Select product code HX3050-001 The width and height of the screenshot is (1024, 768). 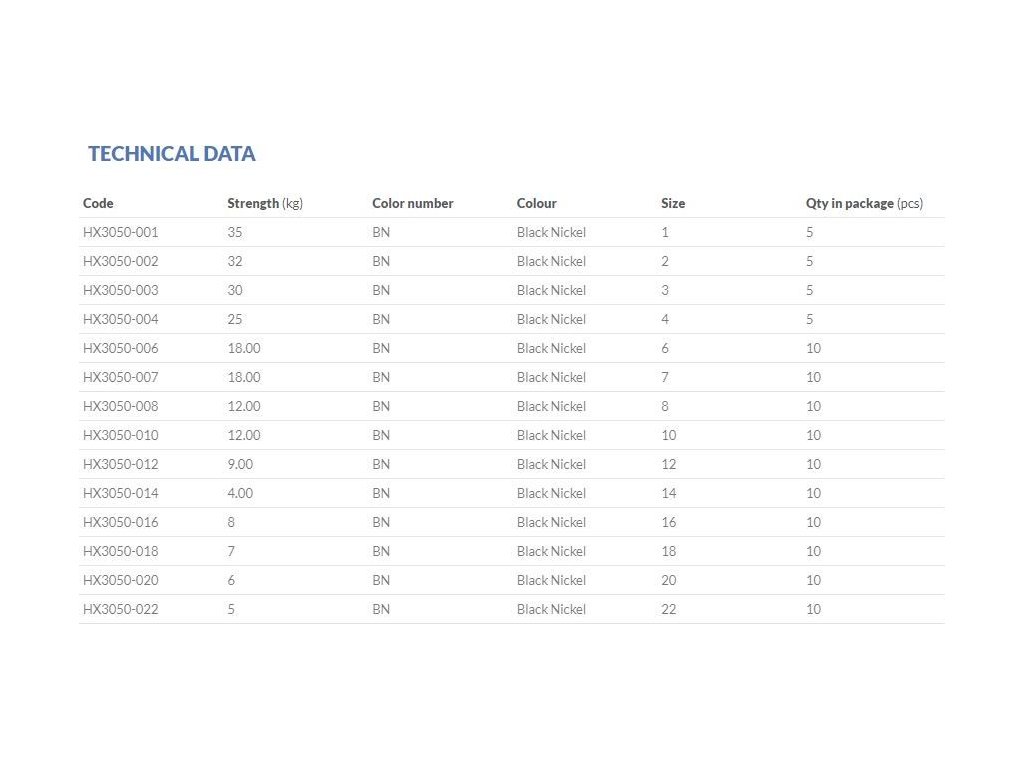click(x=121, y=232)
